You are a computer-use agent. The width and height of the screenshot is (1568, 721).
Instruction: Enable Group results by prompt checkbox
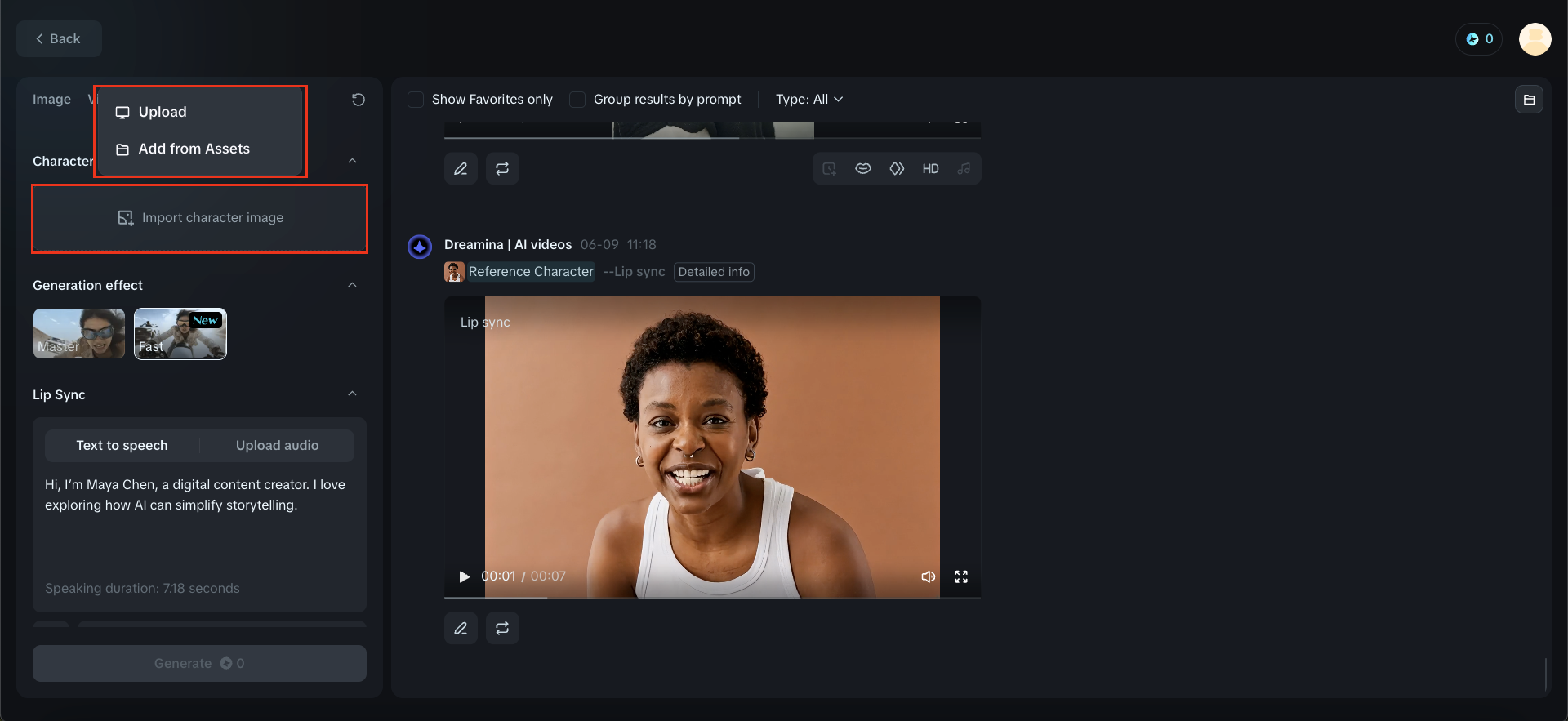click(577, 100)
